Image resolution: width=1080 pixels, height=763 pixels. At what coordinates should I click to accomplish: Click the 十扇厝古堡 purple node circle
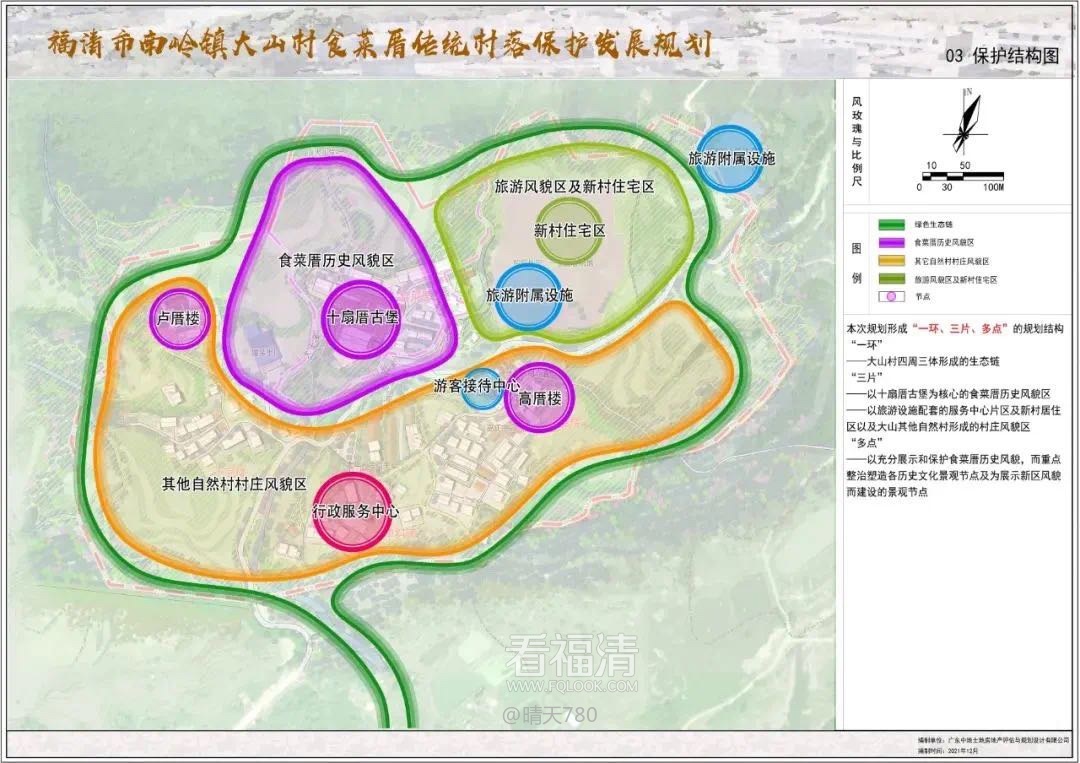point(362,319)
